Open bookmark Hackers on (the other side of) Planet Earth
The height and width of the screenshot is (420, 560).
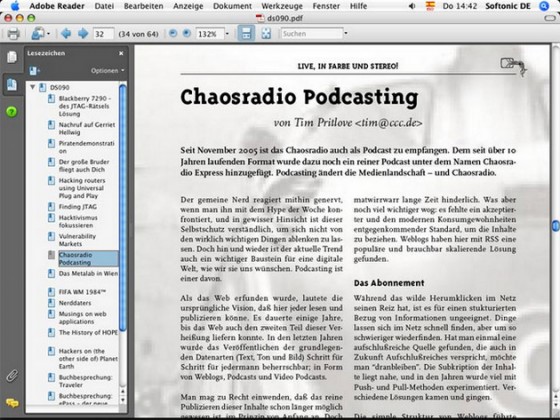pos(88,359)
